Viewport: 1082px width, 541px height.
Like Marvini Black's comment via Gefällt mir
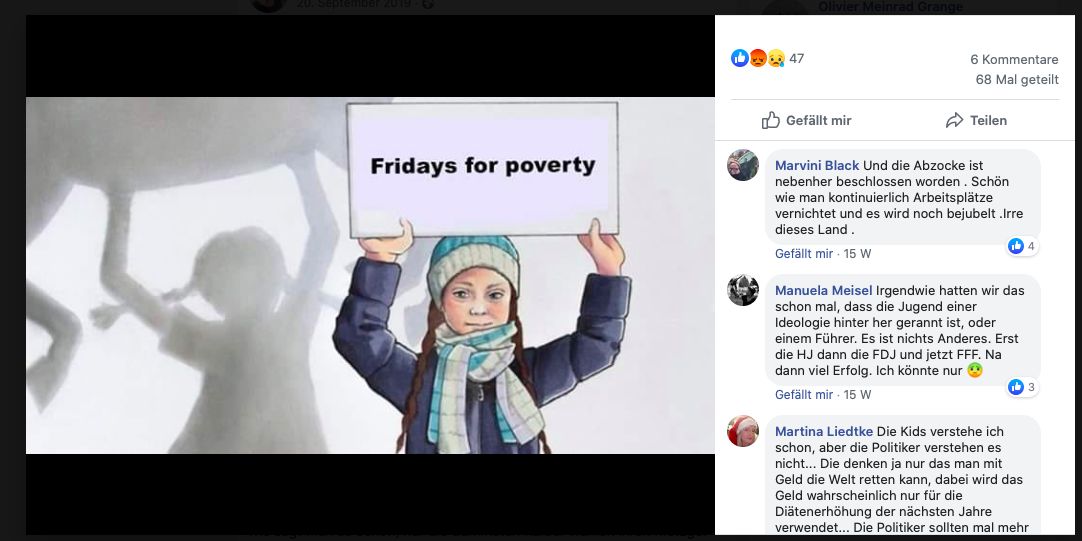tap(804, 254)
